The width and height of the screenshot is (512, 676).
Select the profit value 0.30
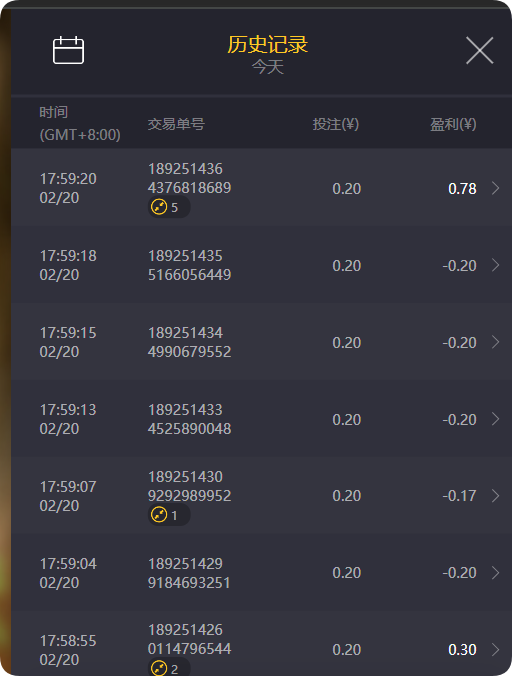click(462, 650)
